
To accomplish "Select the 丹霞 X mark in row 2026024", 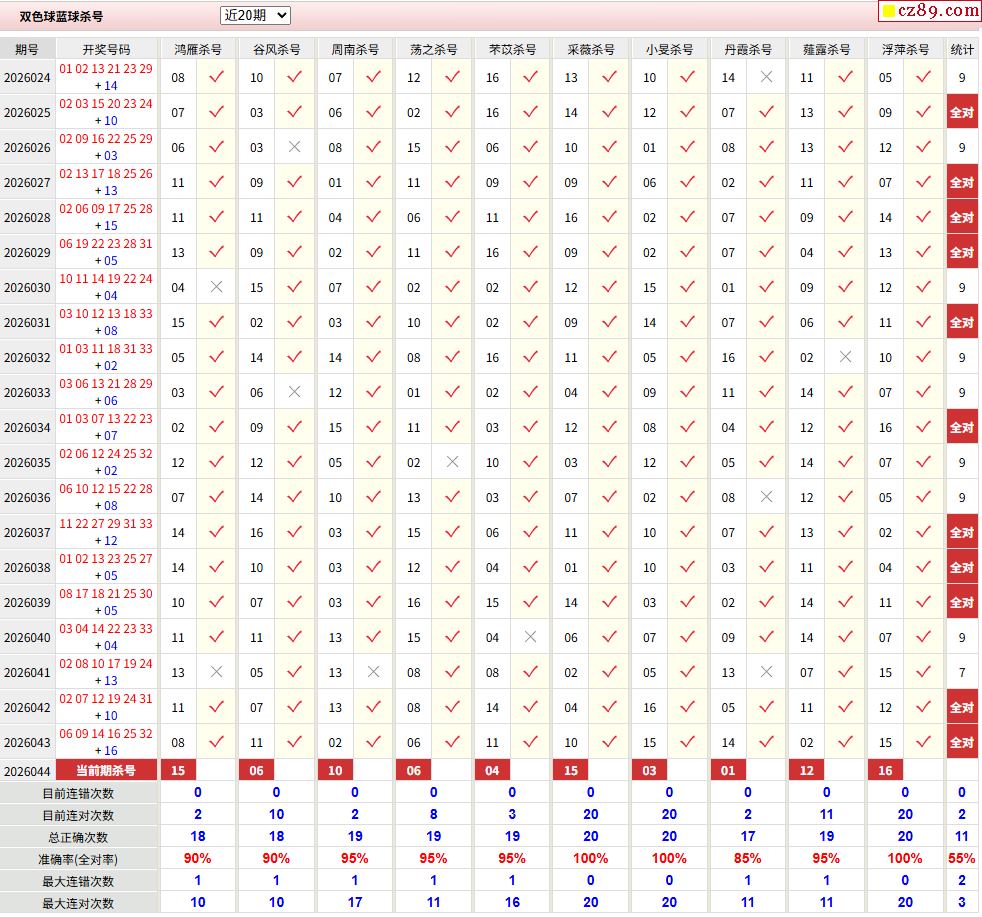I will pyautogui.click(x=766, y=77).
